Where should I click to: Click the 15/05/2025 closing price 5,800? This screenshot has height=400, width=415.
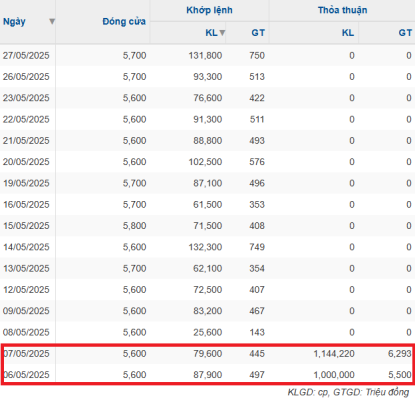(x=134, y=226)
